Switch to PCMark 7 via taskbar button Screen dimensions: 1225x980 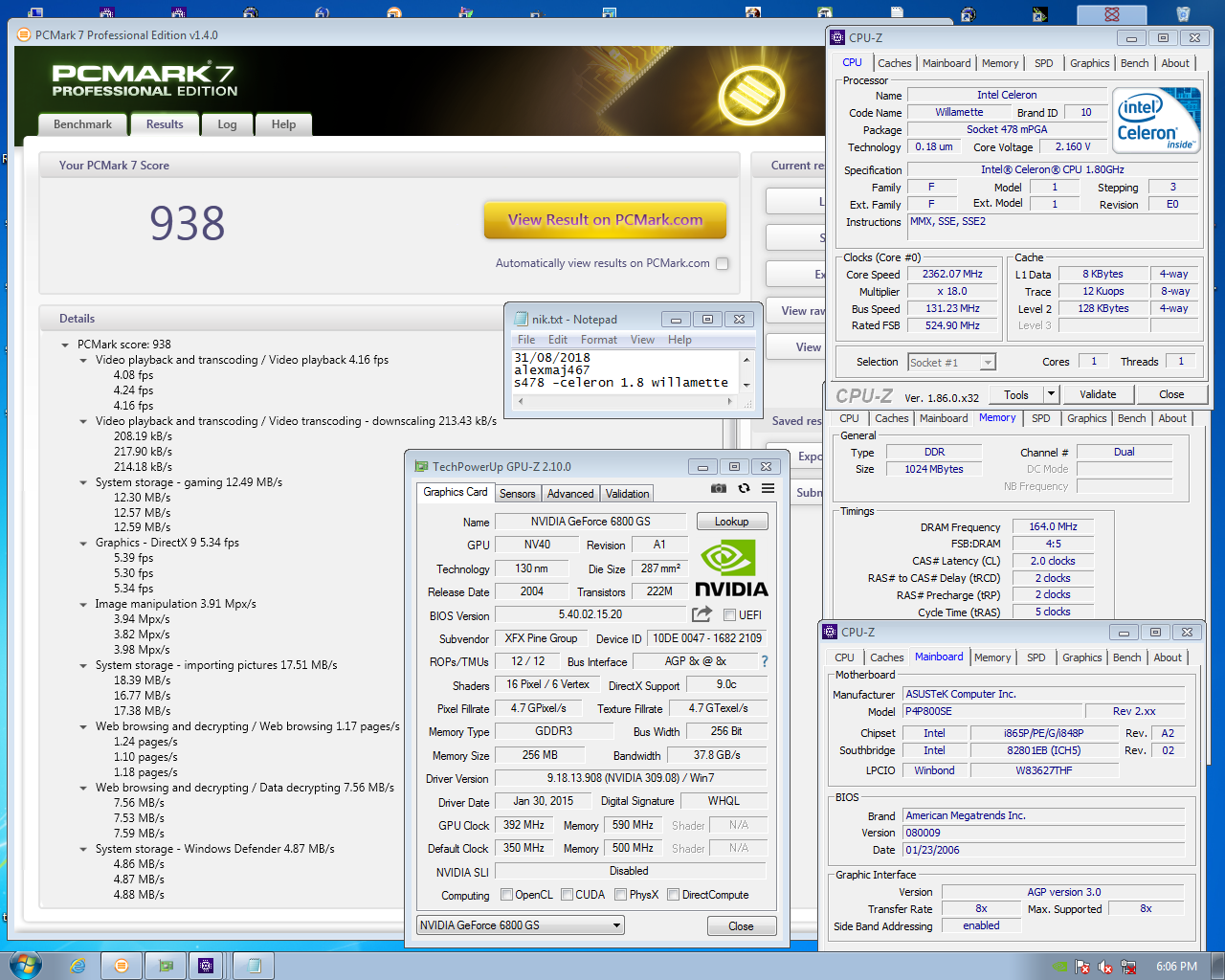pyautogui.click(x=122, y=966)
